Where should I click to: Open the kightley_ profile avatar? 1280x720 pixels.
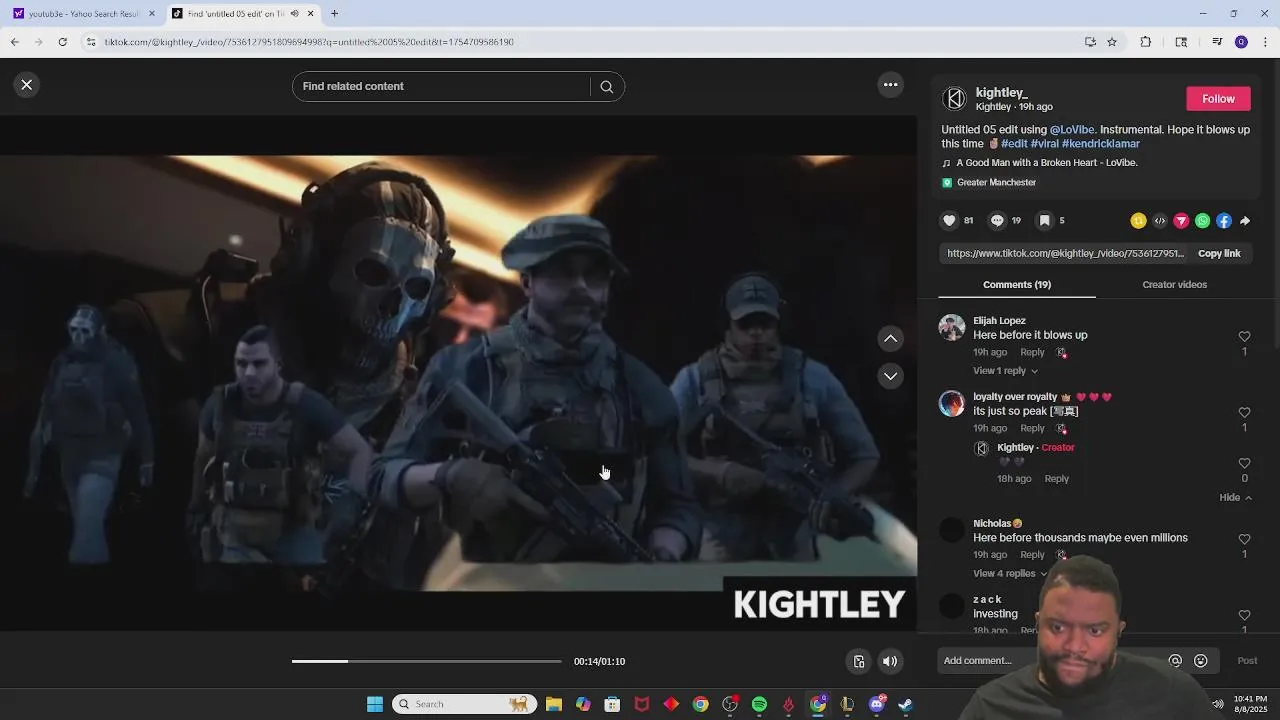955,98
